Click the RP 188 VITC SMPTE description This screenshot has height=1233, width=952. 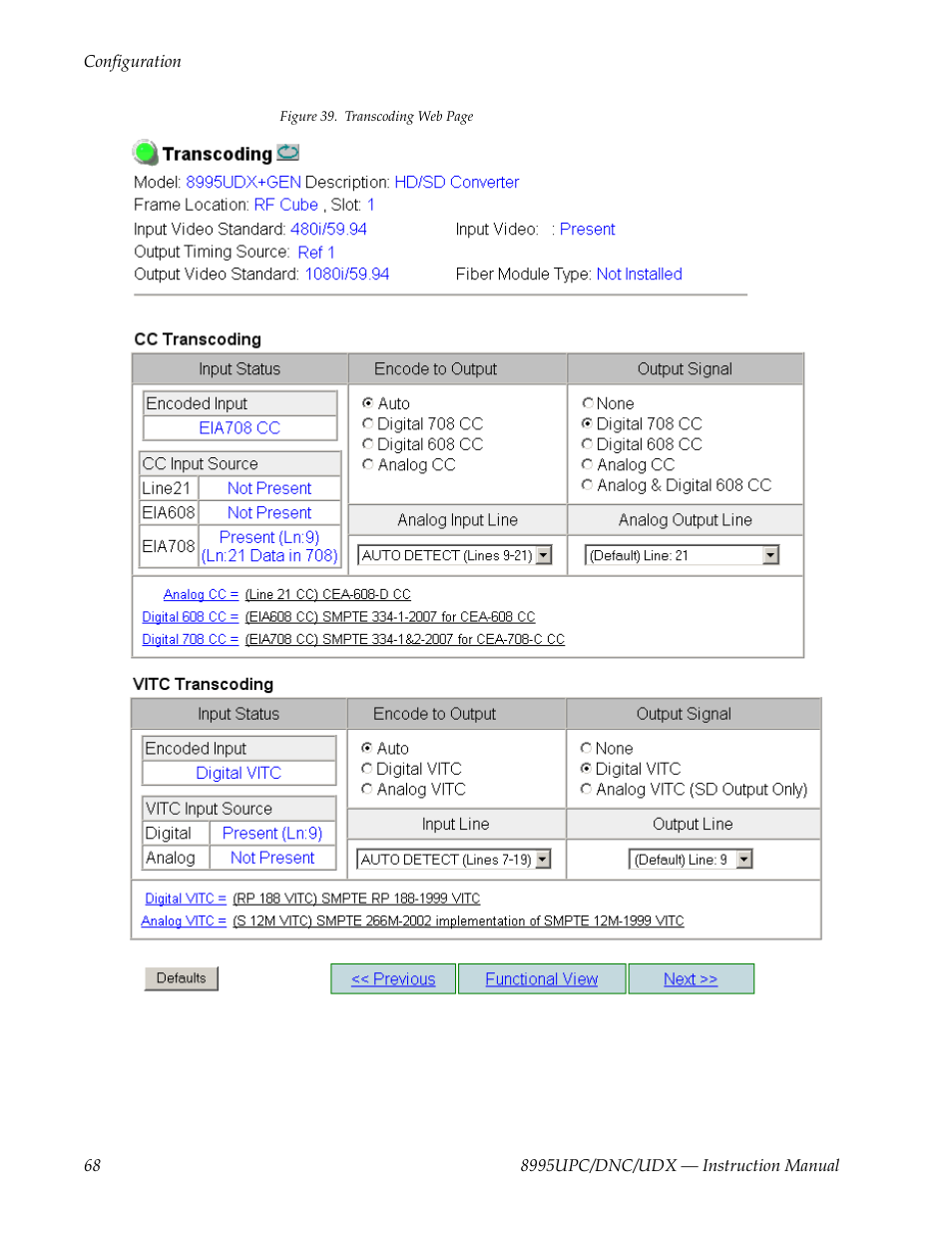click(x=356, y=899)
